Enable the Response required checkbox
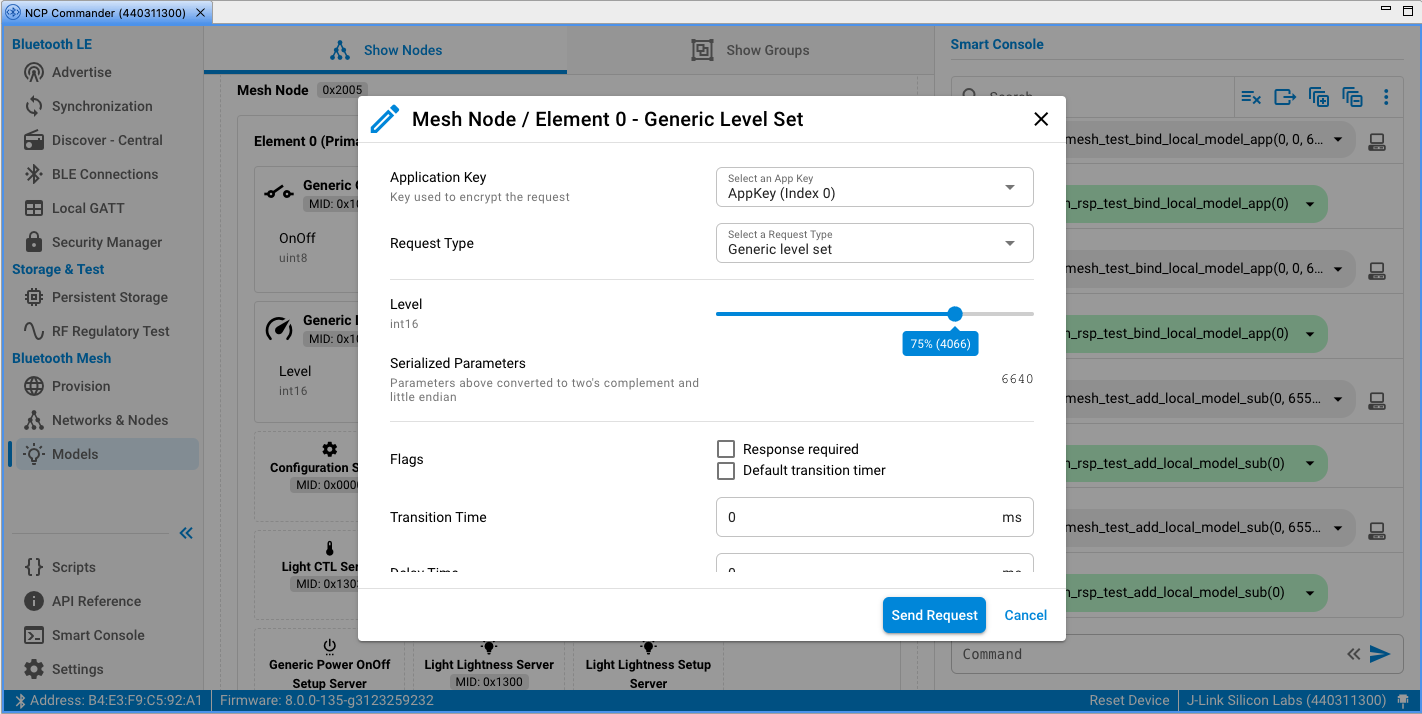 tap(726, 449)
